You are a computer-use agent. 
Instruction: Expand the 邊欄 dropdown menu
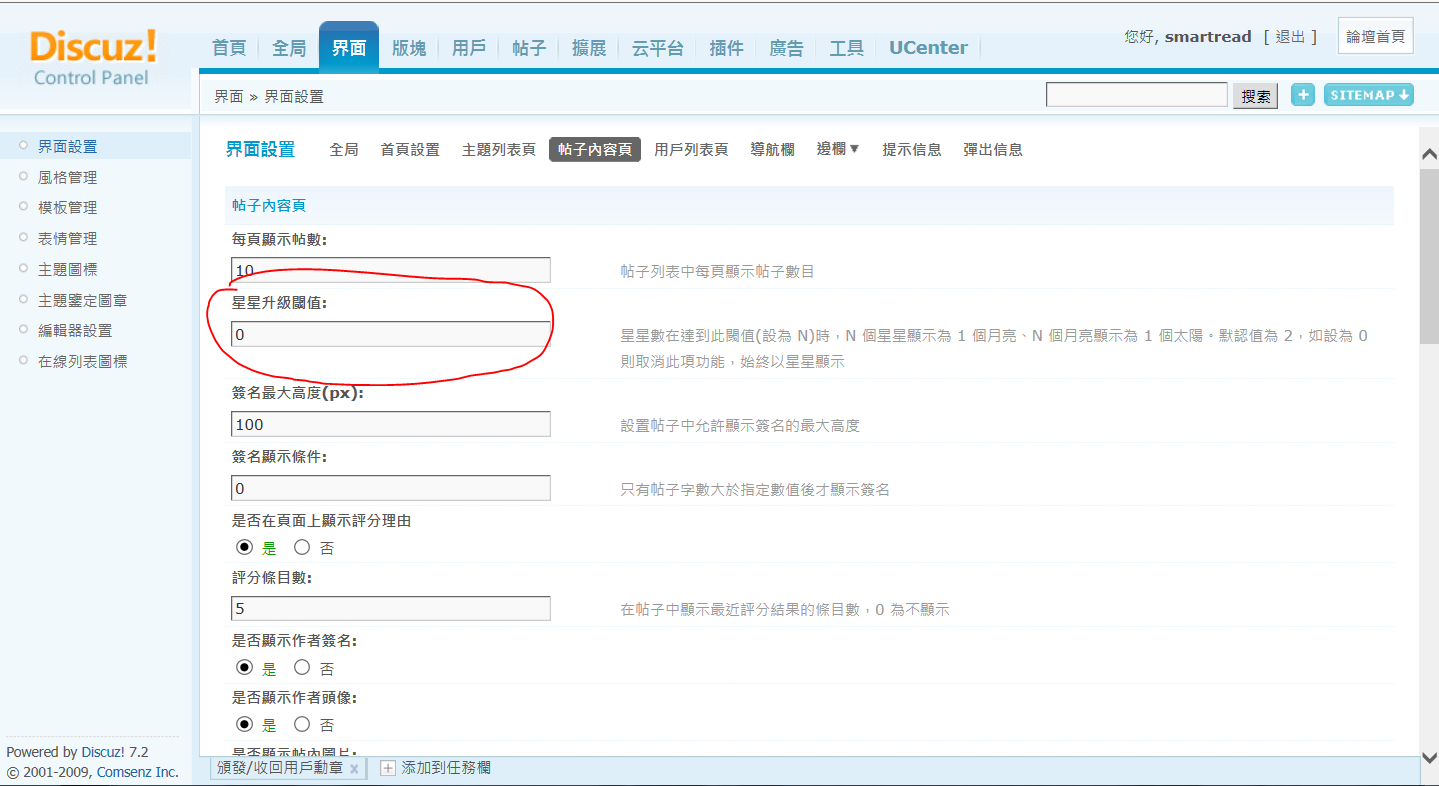(837, 149)
